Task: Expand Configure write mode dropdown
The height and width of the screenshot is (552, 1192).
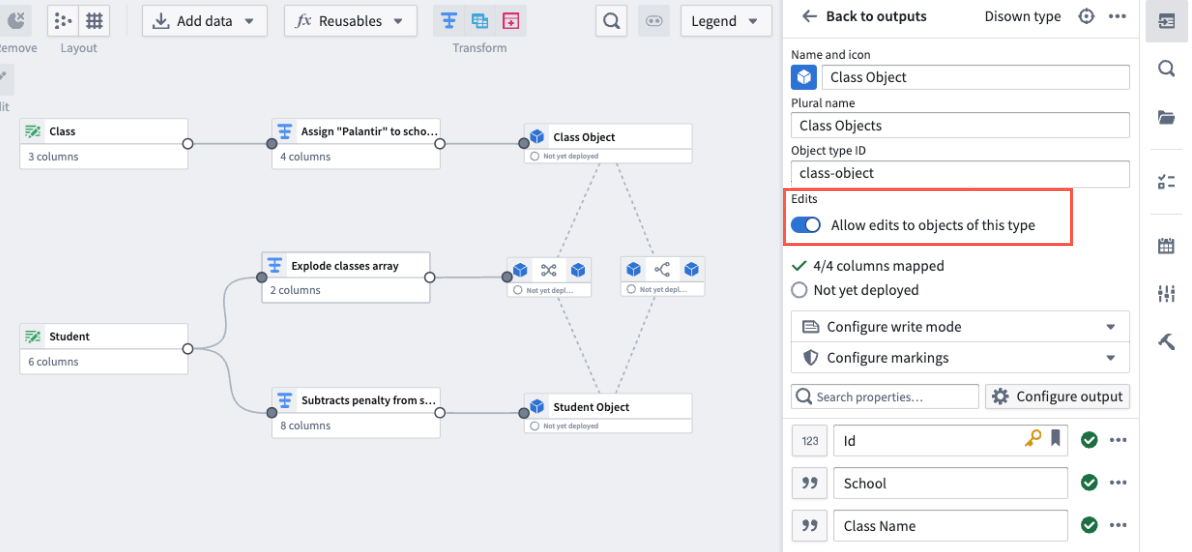Action: [x=960, y=327]
